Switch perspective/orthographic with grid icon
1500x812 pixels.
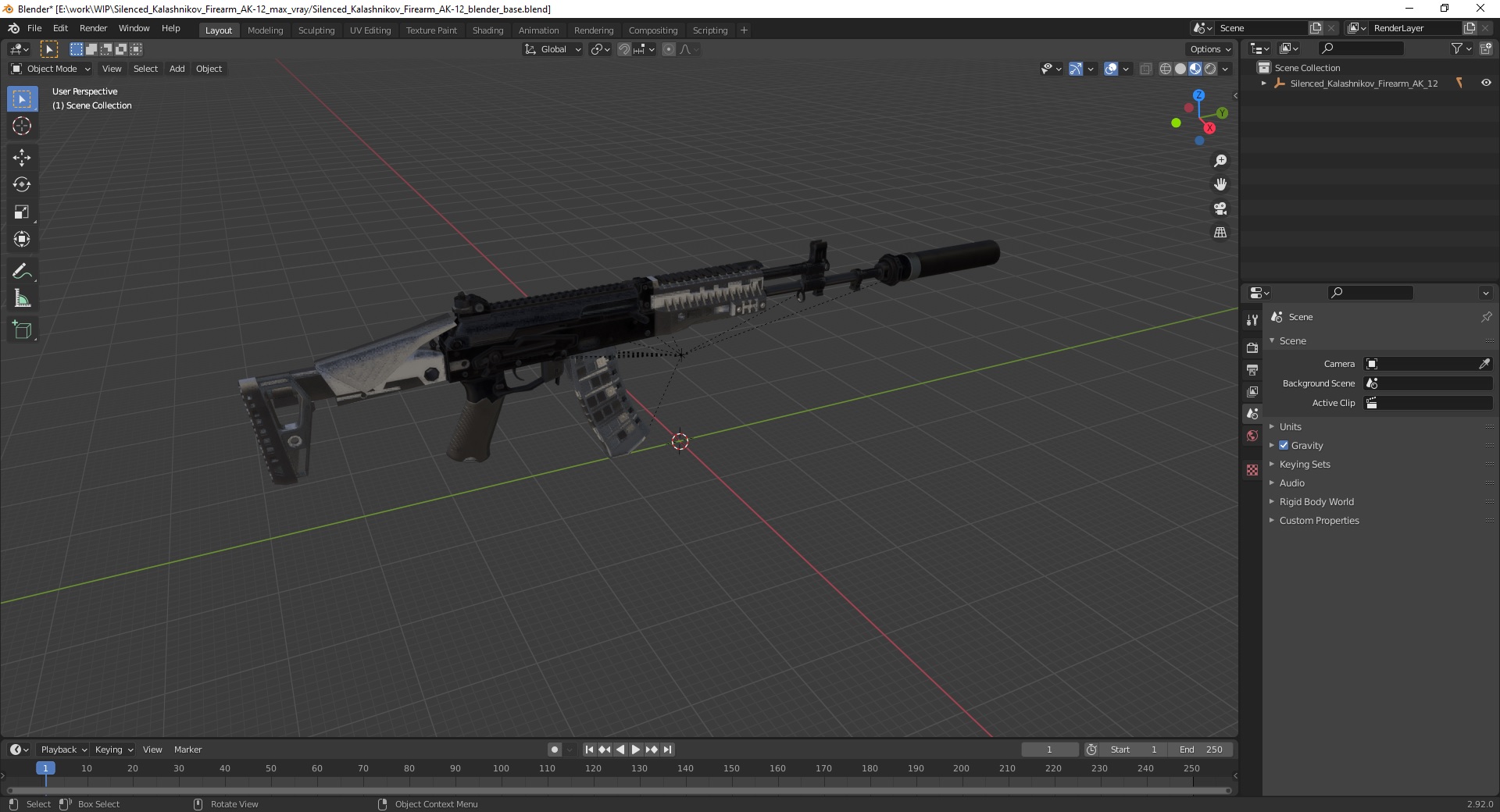click(x=1220, y=233)
